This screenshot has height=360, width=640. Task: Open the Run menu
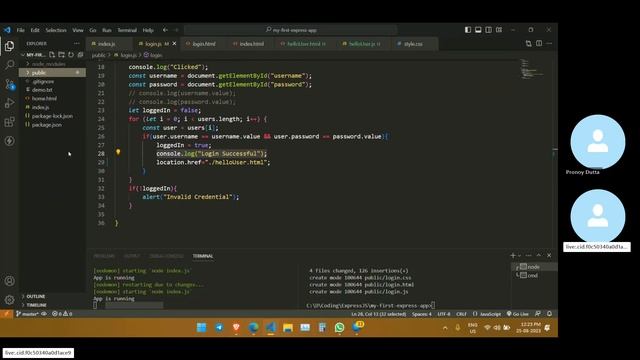click(107, 30)
